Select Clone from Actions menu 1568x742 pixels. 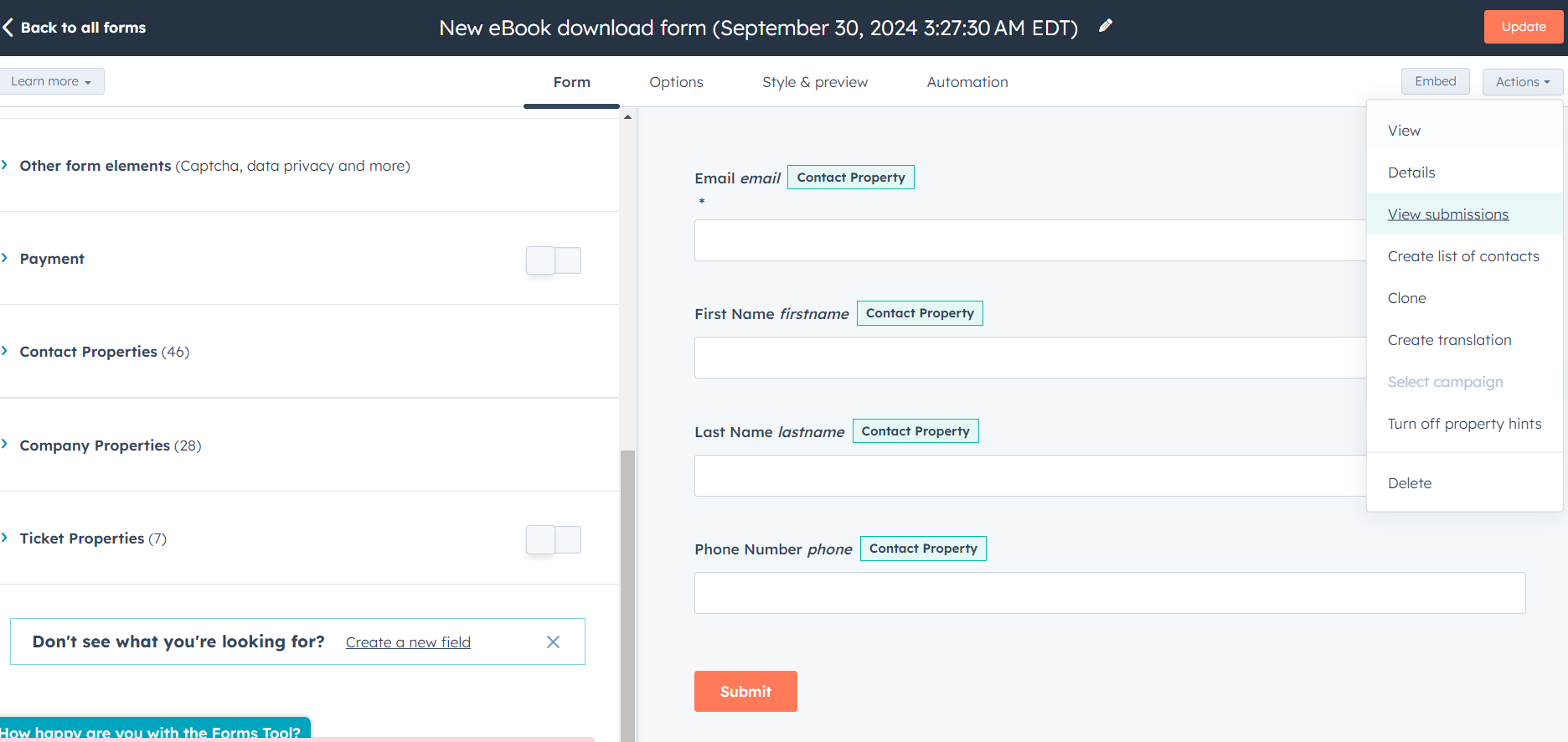pos(1464,298)
